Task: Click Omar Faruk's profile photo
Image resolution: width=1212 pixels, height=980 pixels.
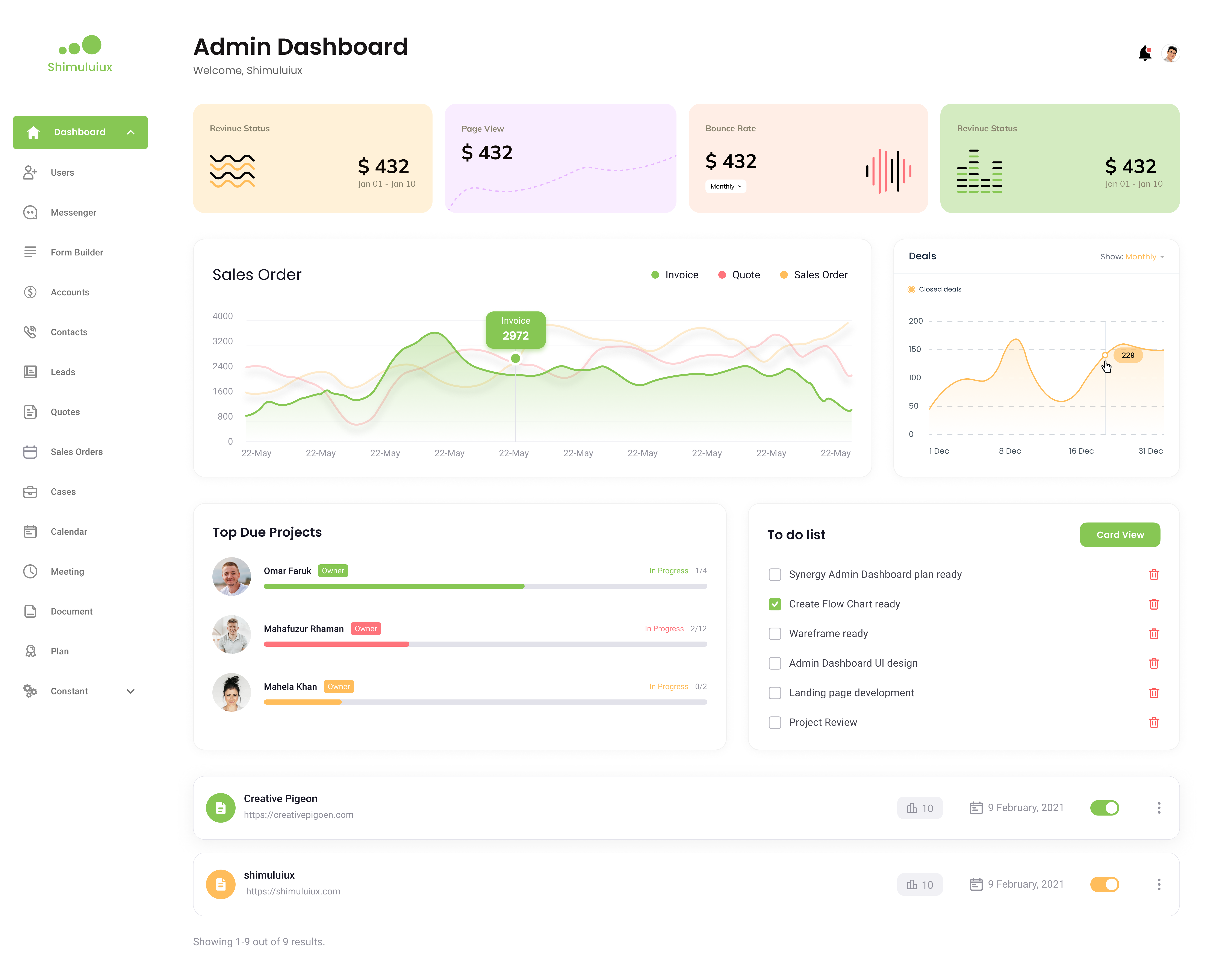Action: 232,576
